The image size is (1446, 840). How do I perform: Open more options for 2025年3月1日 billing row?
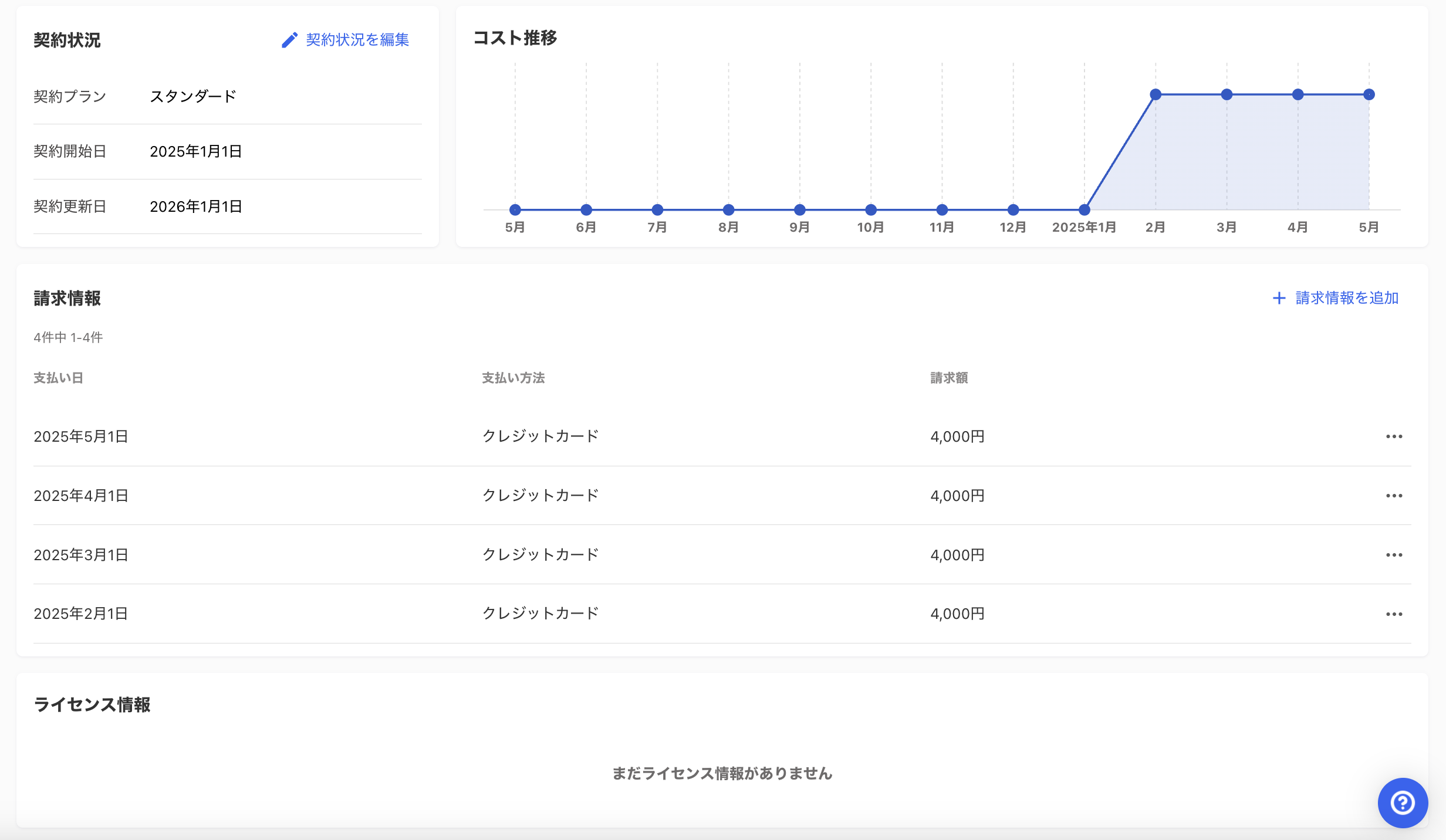(1394, 555)
